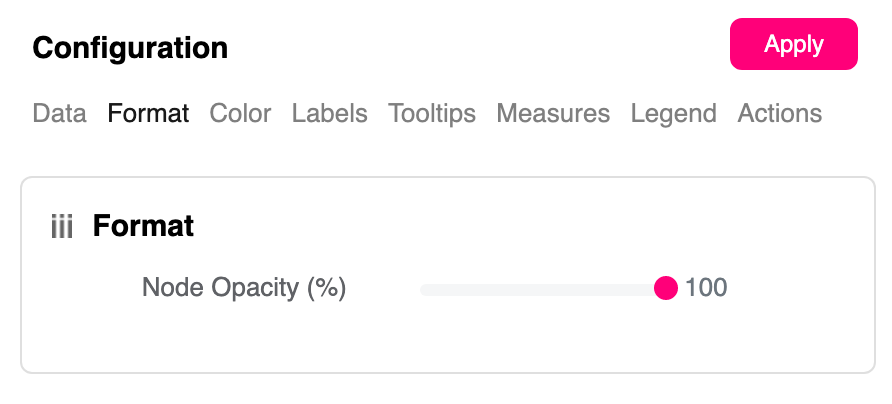Click the slider track at three-quarters opacity
Screen dimensions: 892x404
tap(605, 290)
